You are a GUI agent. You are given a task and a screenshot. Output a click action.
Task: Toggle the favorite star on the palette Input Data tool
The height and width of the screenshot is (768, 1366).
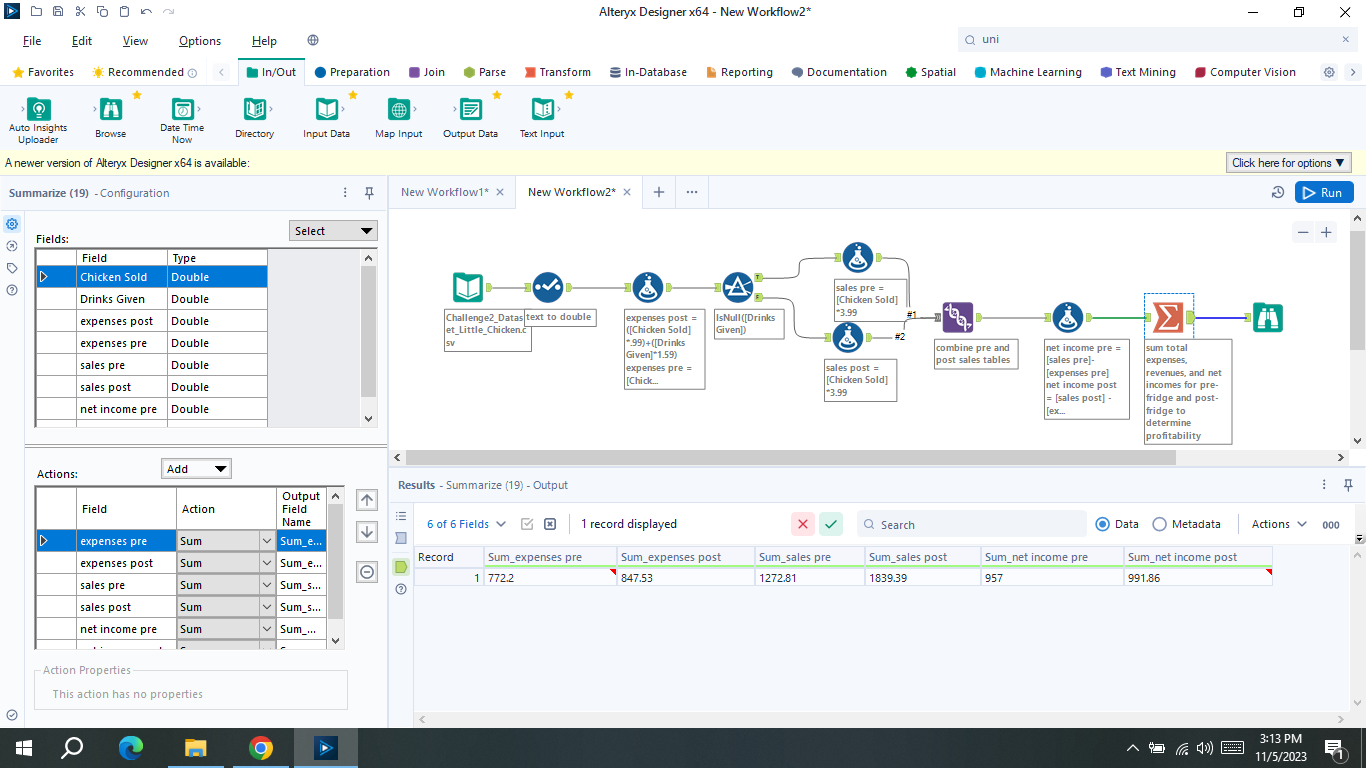[353, 95]
